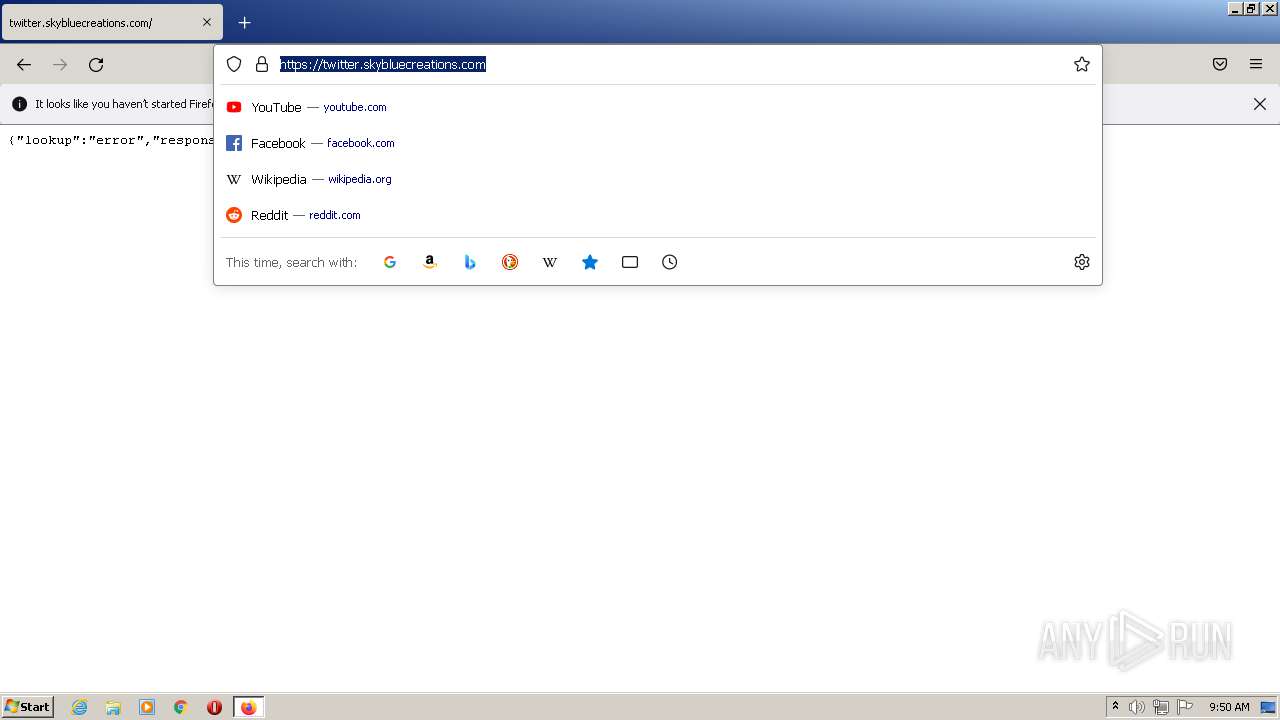
Task: Search with DuckDuckGo this time
Action: pos(510,262)
